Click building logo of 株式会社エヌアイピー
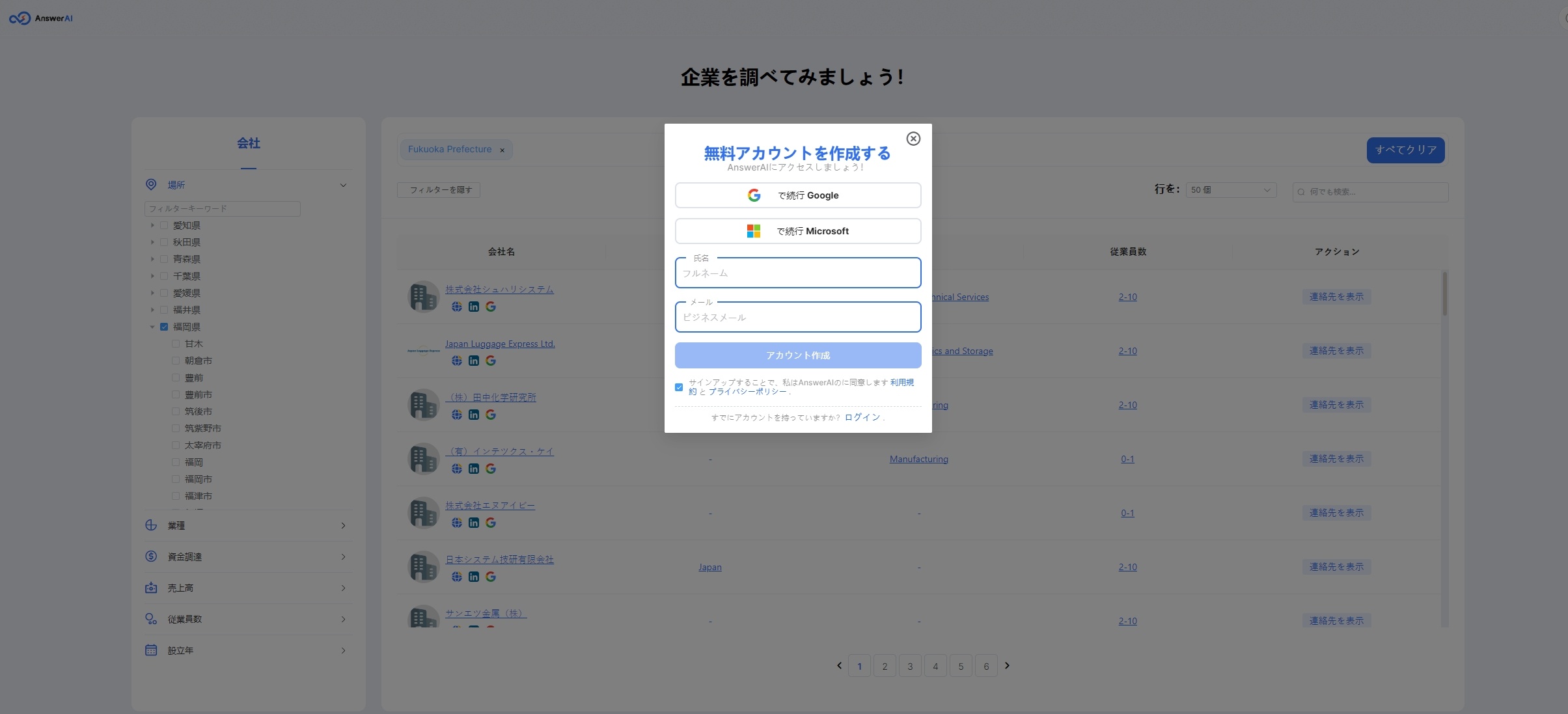1568x714 pixels. click(x=424, y=513)
